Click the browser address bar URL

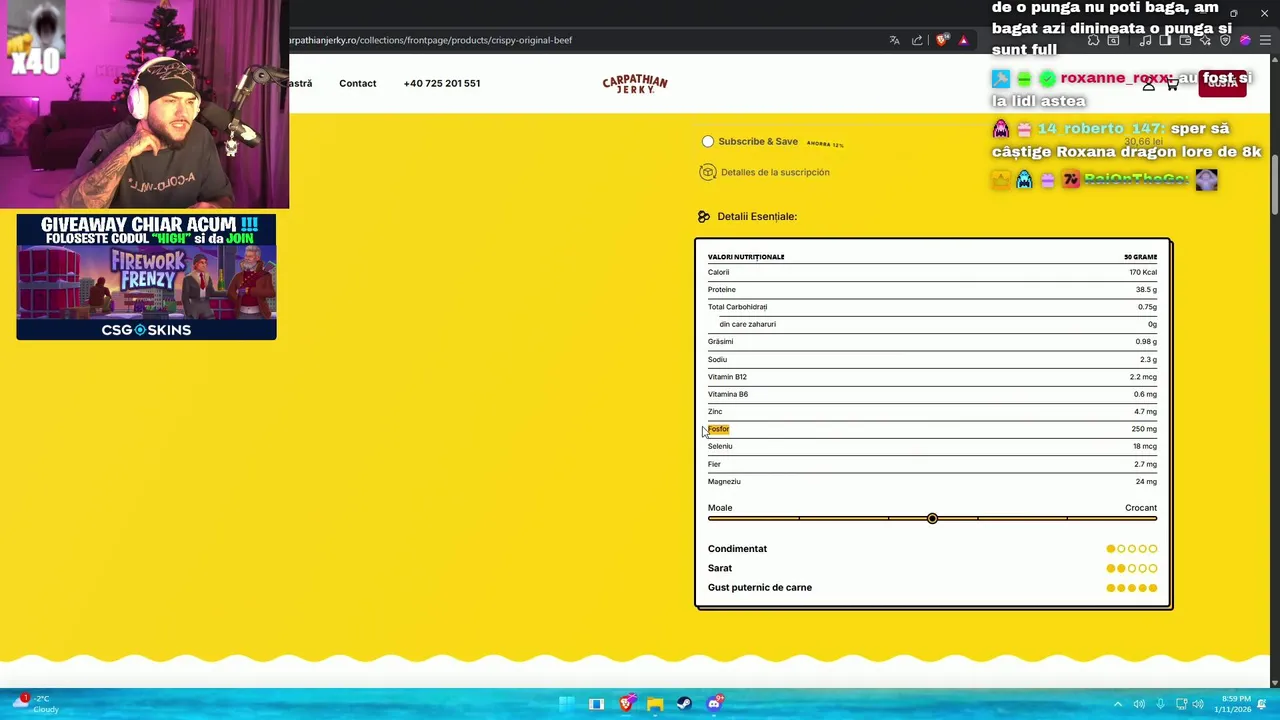(x=431, y=40)
